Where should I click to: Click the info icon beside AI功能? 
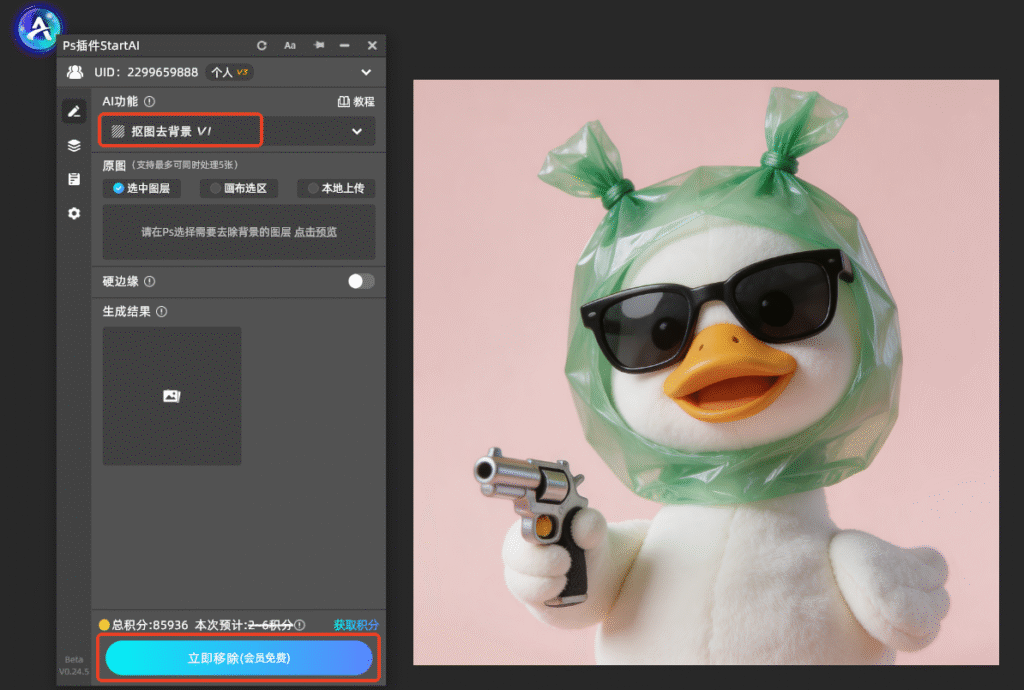tap(150, 101)
